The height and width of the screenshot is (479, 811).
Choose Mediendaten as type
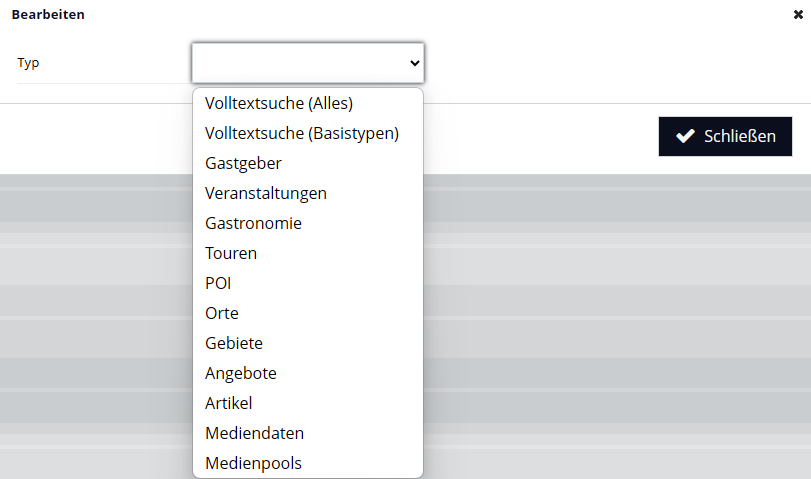(255, 433)
